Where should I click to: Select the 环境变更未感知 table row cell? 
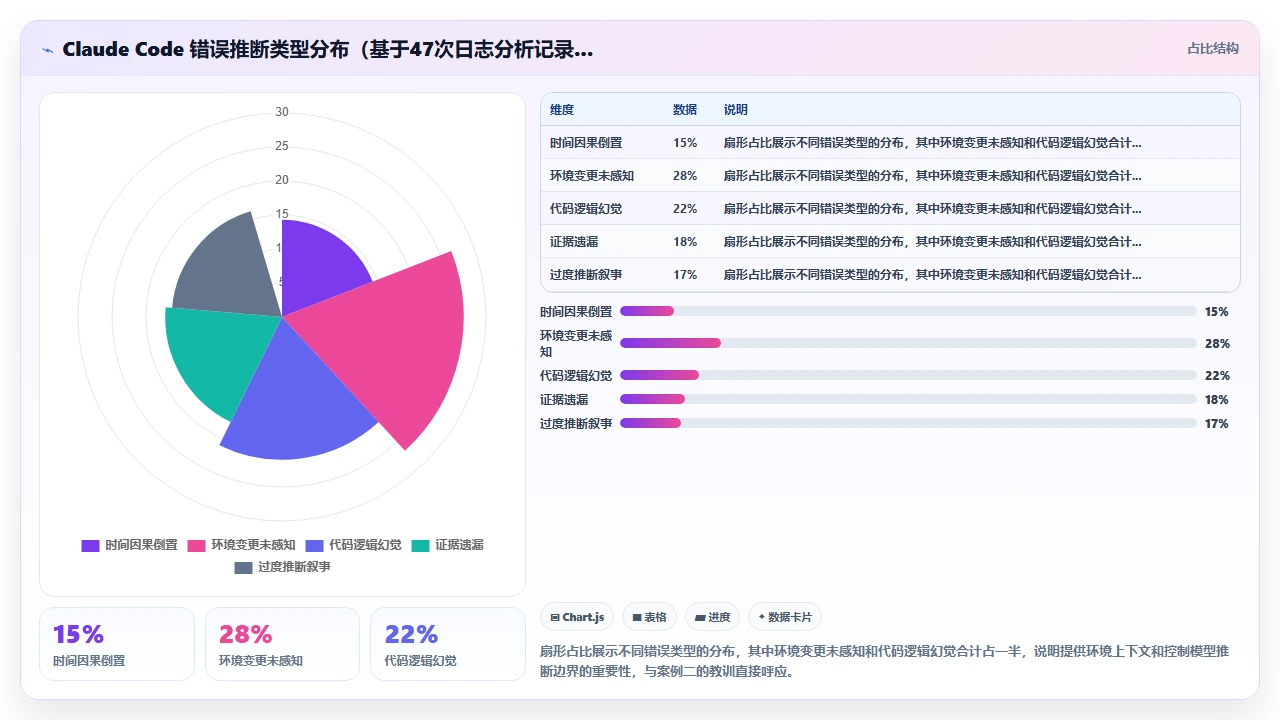[x=592, y=176]
